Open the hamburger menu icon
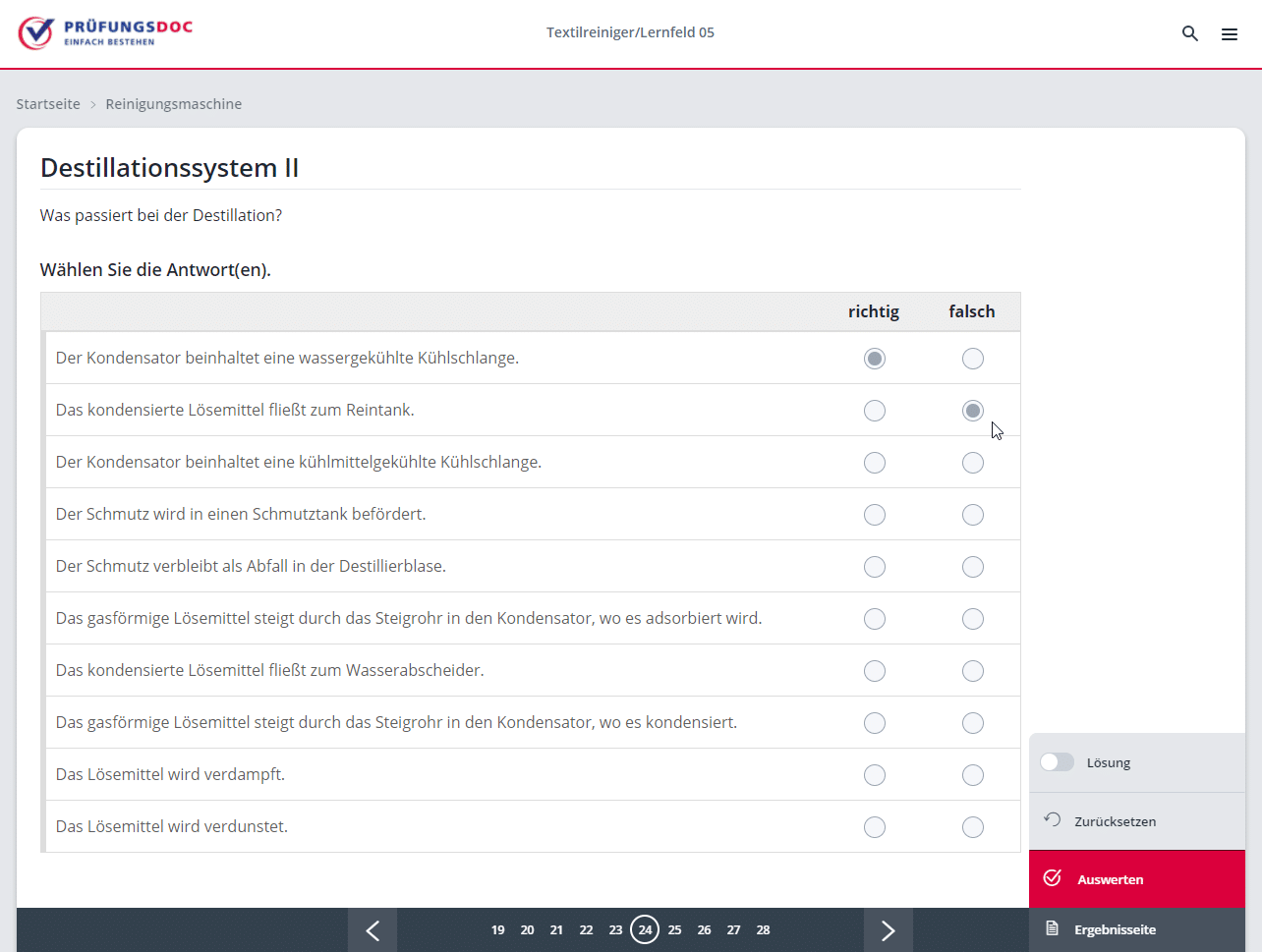 tap(1229, 33)
